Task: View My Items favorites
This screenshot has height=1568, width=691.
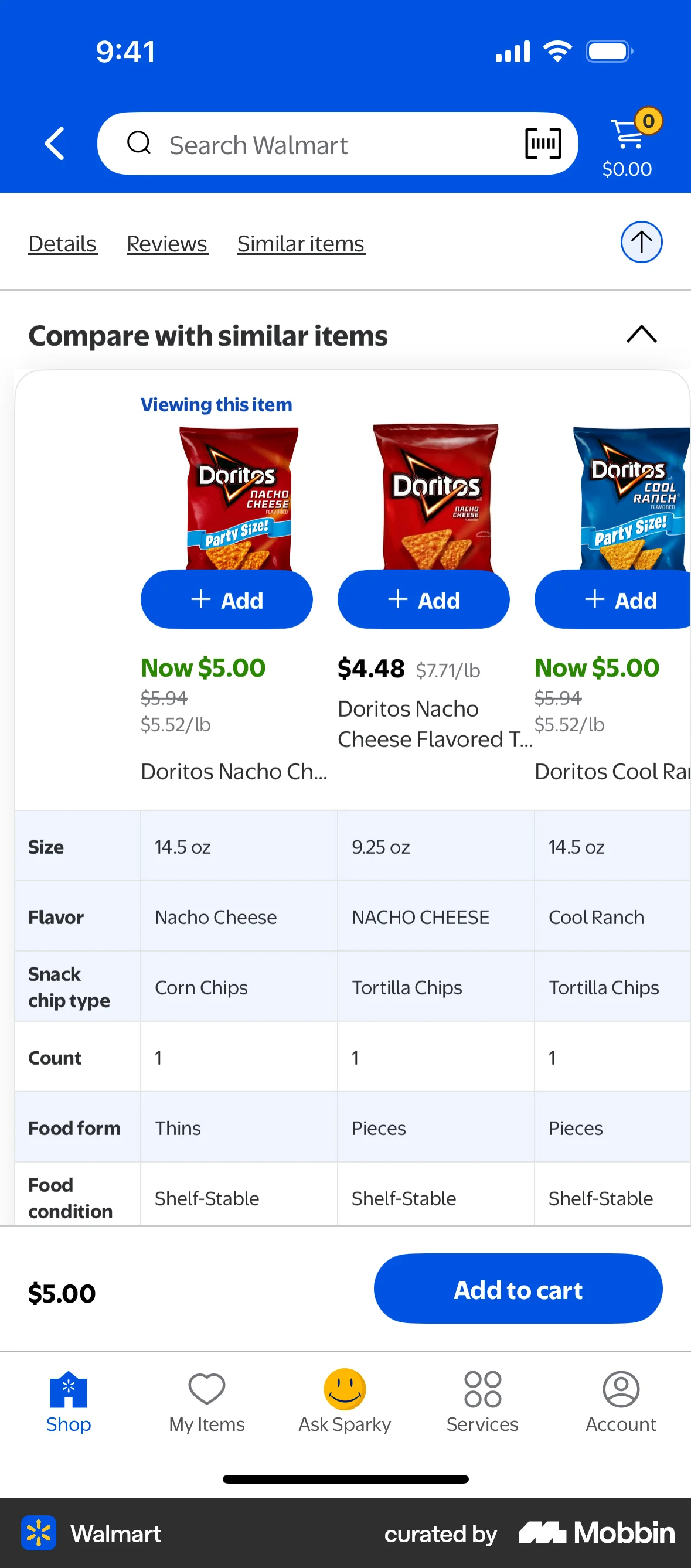Action: point(206,1406)
